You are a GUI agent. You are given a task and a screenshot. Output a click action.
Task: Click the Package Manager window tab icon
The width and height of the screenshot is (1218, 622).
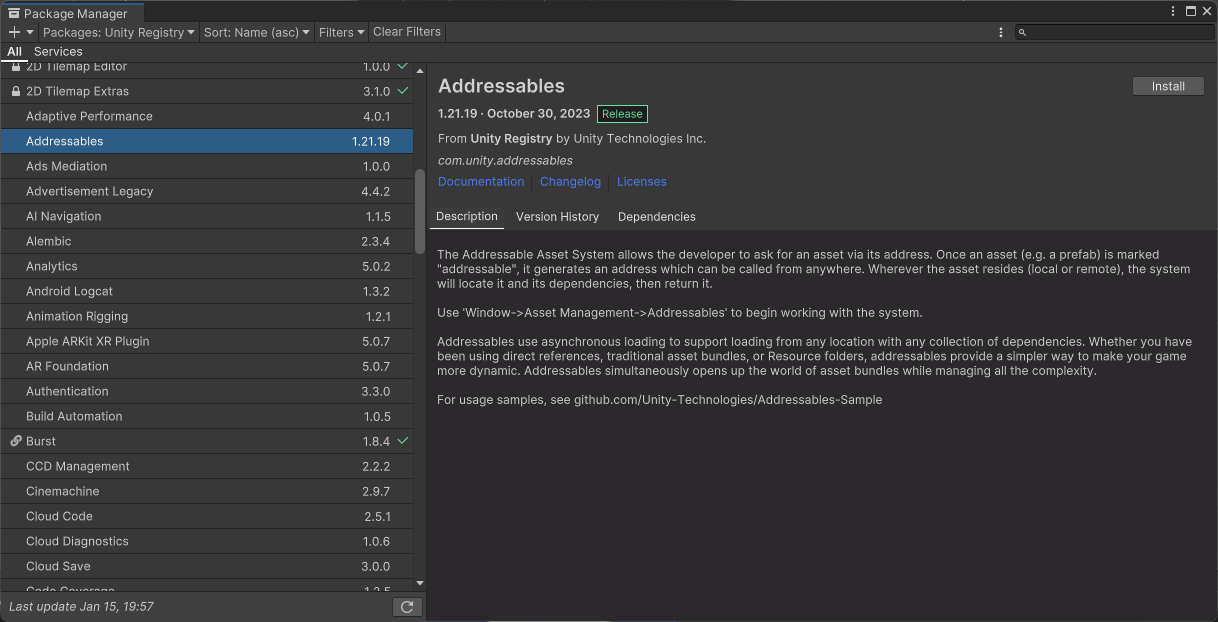[14, 13]
